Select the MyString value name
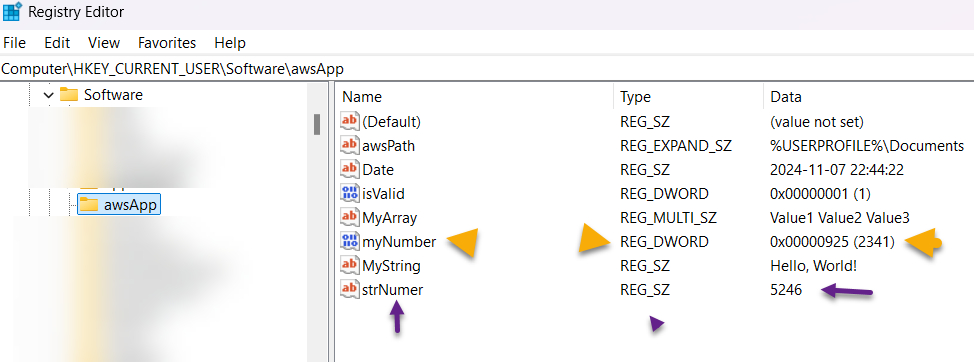This screenshot has width=974, height=362. 391,266
